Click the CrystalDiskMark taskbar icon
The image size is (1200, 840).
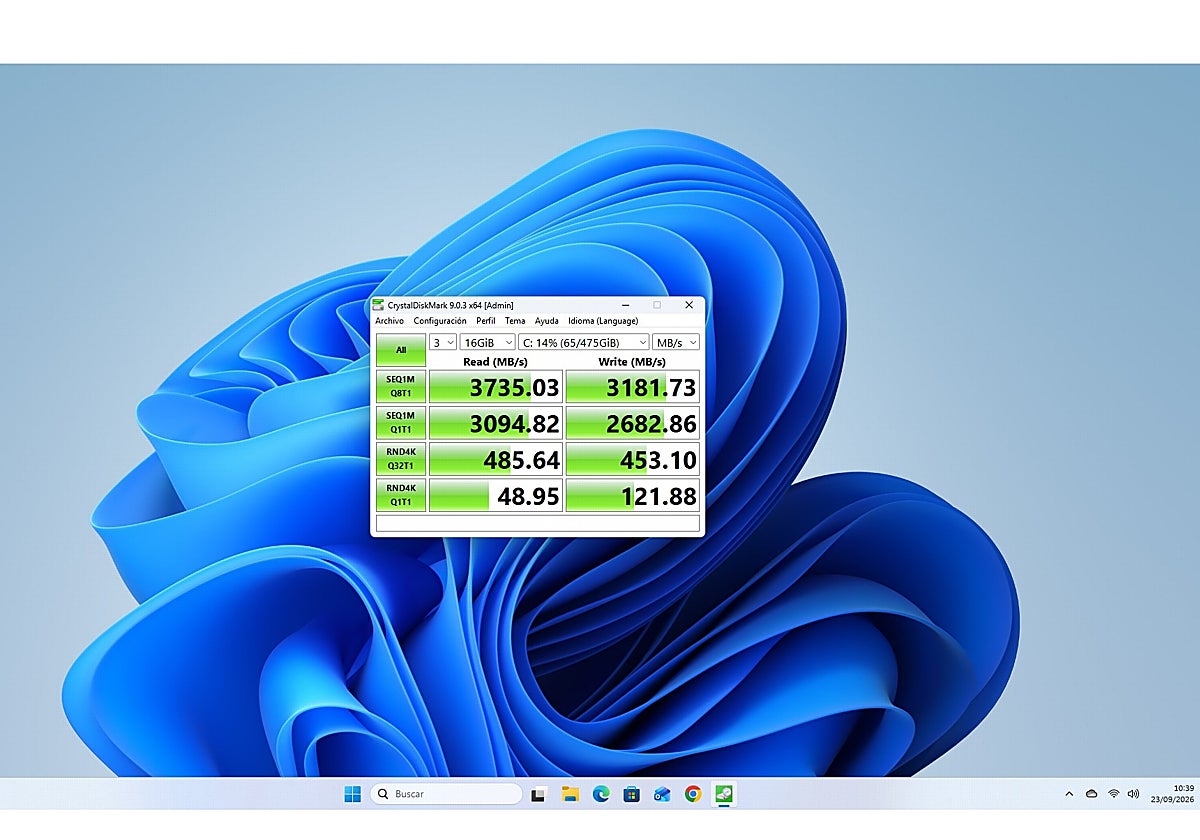[x=724, y=794]
